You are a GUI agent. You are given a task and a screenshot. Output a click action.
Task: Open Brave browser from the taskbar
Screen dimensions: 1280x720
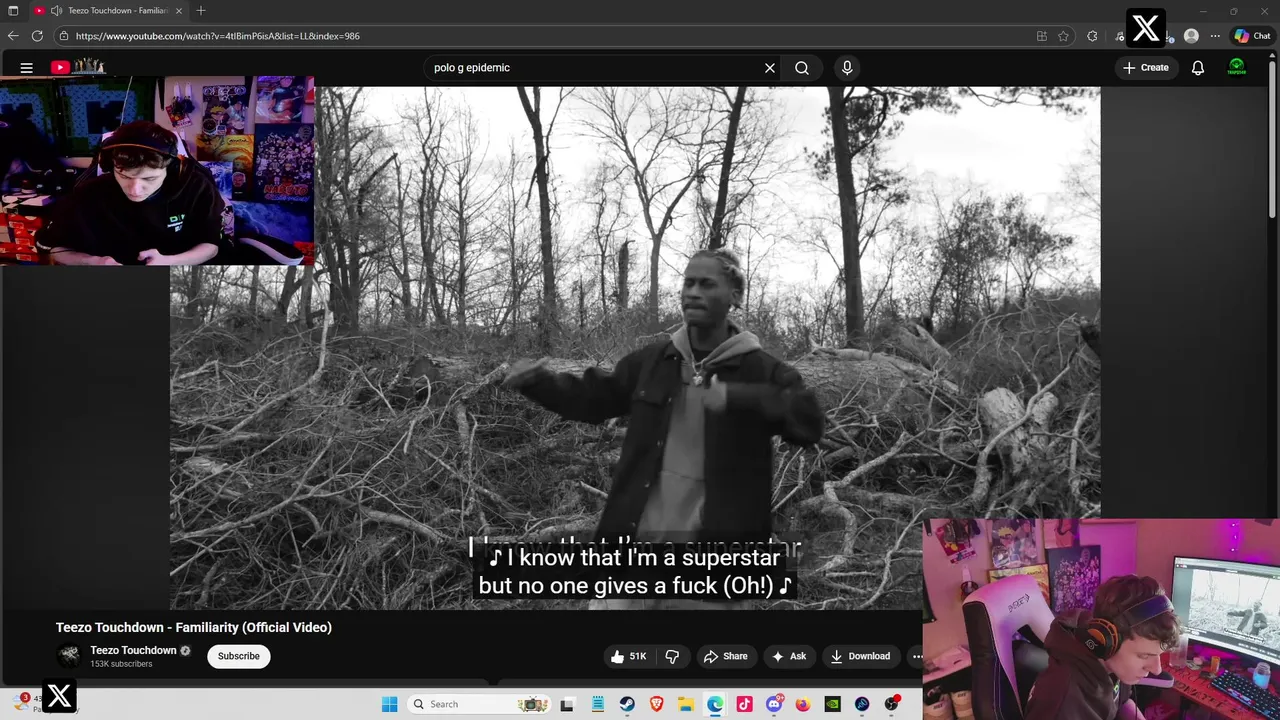656,704
